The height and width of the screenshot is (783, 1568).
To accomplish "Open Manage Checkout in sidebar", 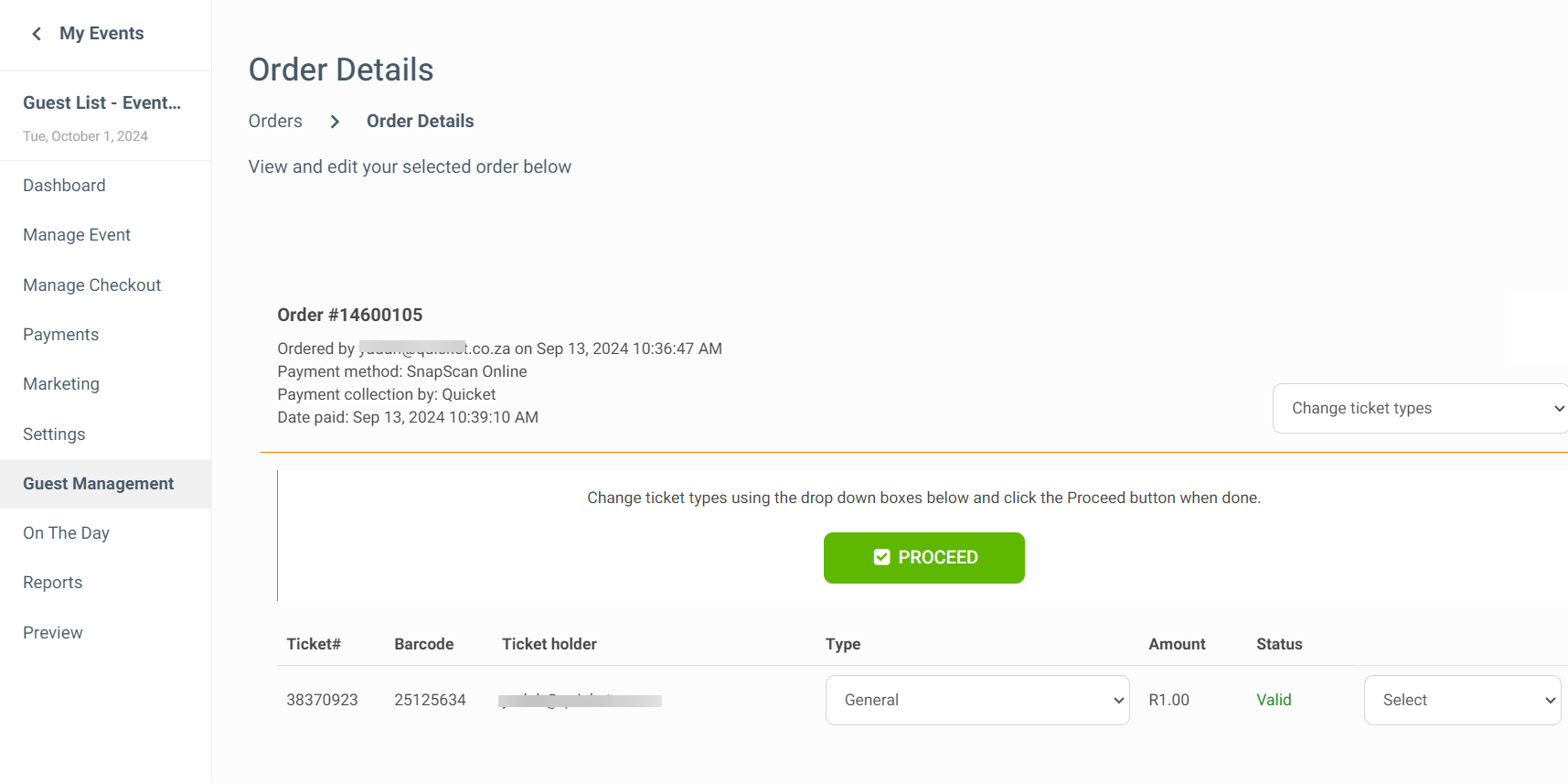I will tap(91, 285).
